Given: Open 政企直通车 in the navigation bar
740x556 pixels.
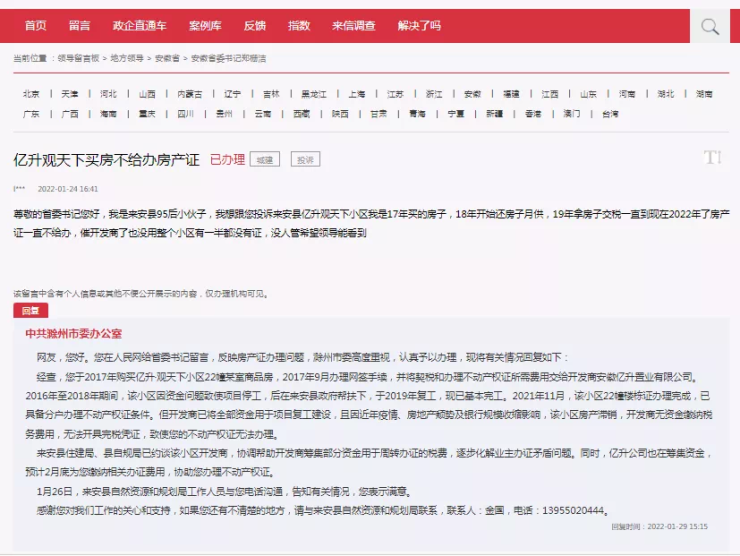Looking at the screenshot, I should [x=139, y=25].
